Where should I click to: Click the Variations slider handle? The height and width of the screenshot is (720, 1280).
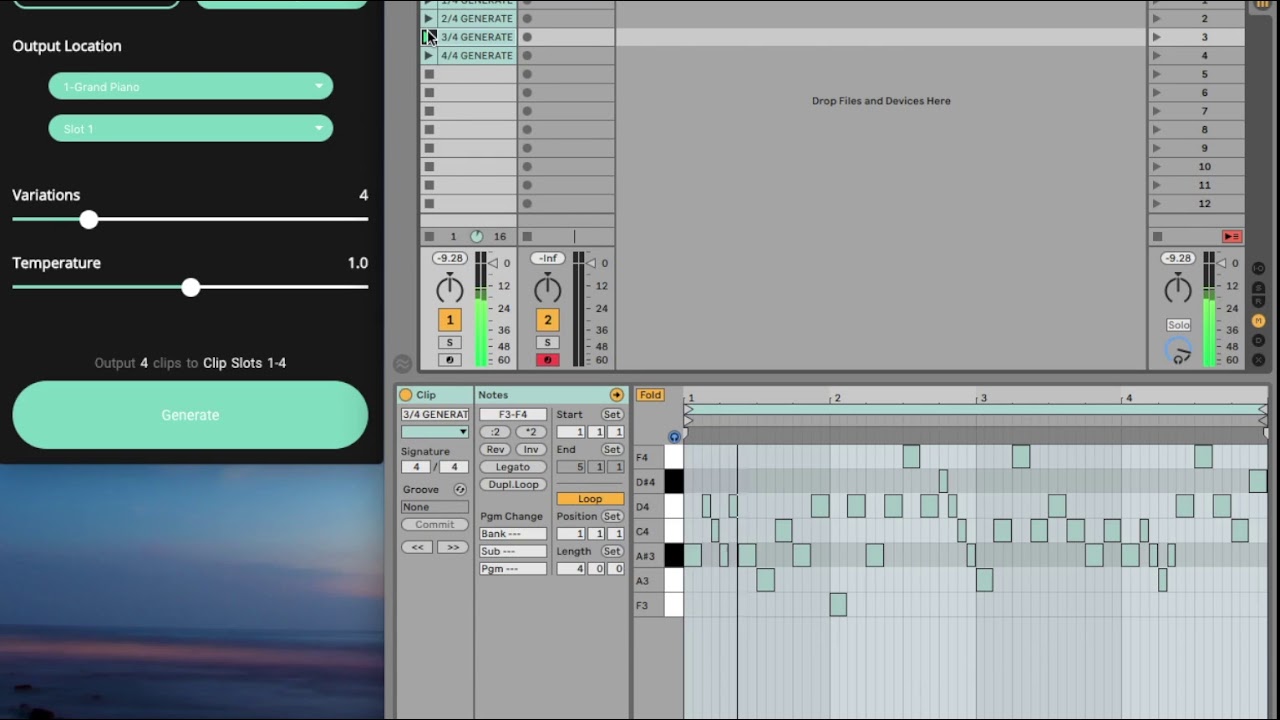(89, 219)
